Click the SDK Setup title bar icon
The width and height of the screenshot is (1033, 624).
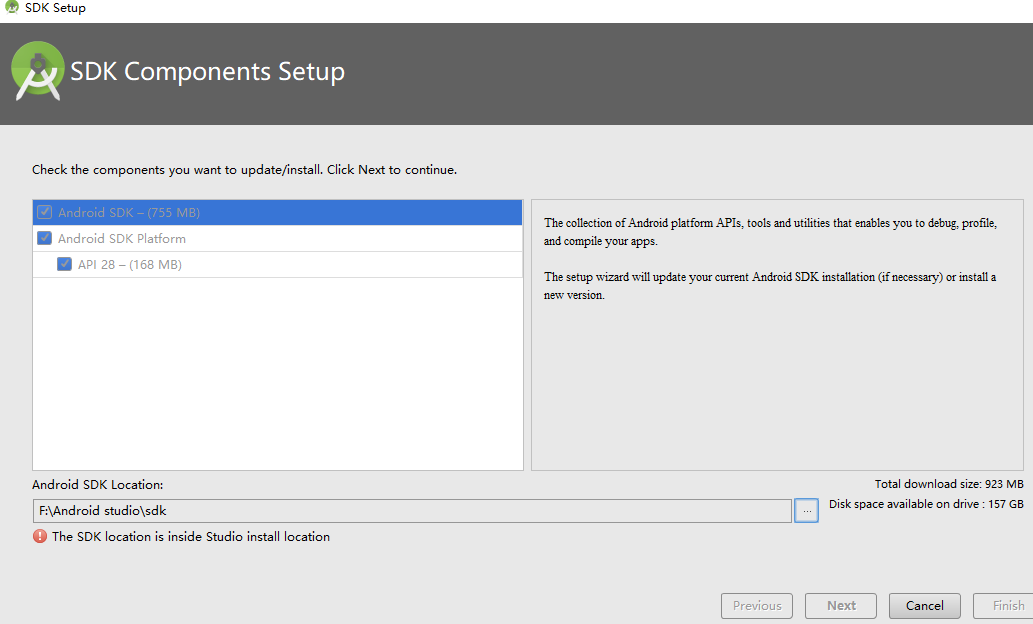point(11,7)
